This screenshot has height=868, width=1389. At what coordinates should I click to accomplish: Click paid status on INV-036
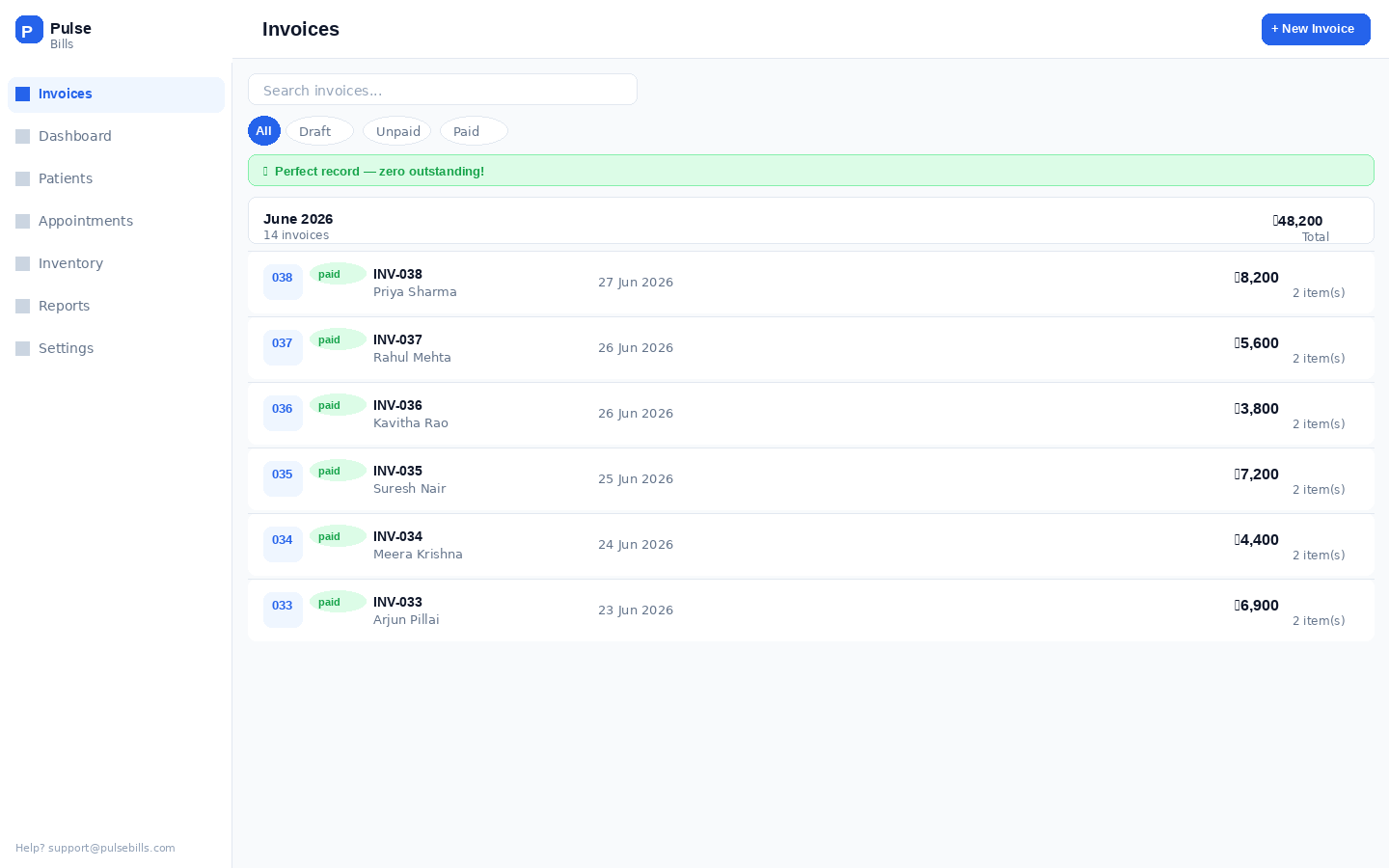338,405
